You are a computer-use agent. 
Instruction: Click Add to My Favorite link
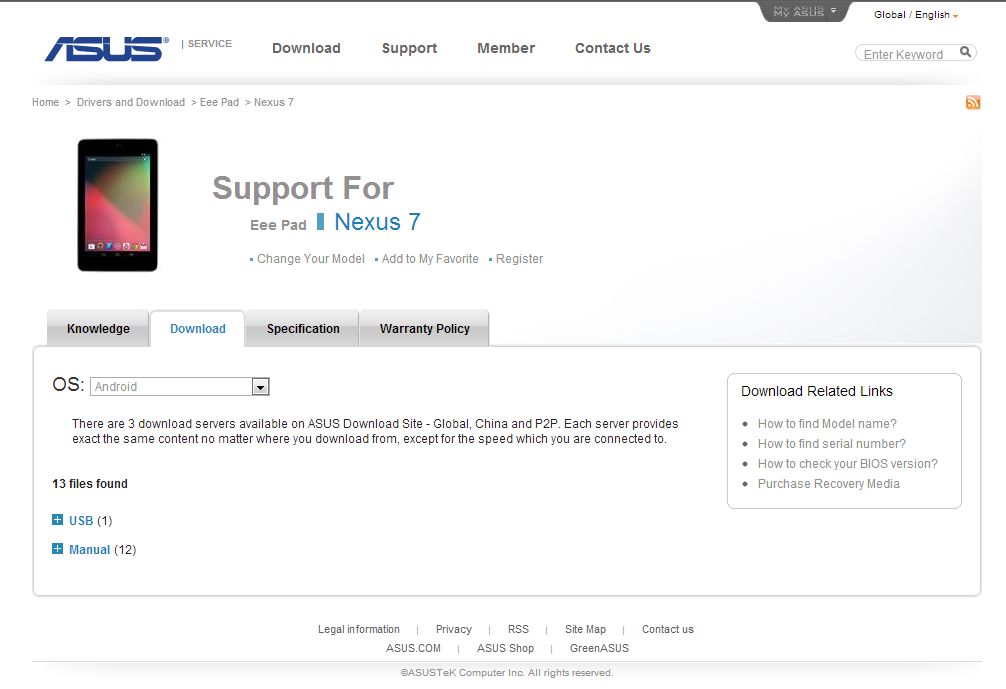pos(430,259)
